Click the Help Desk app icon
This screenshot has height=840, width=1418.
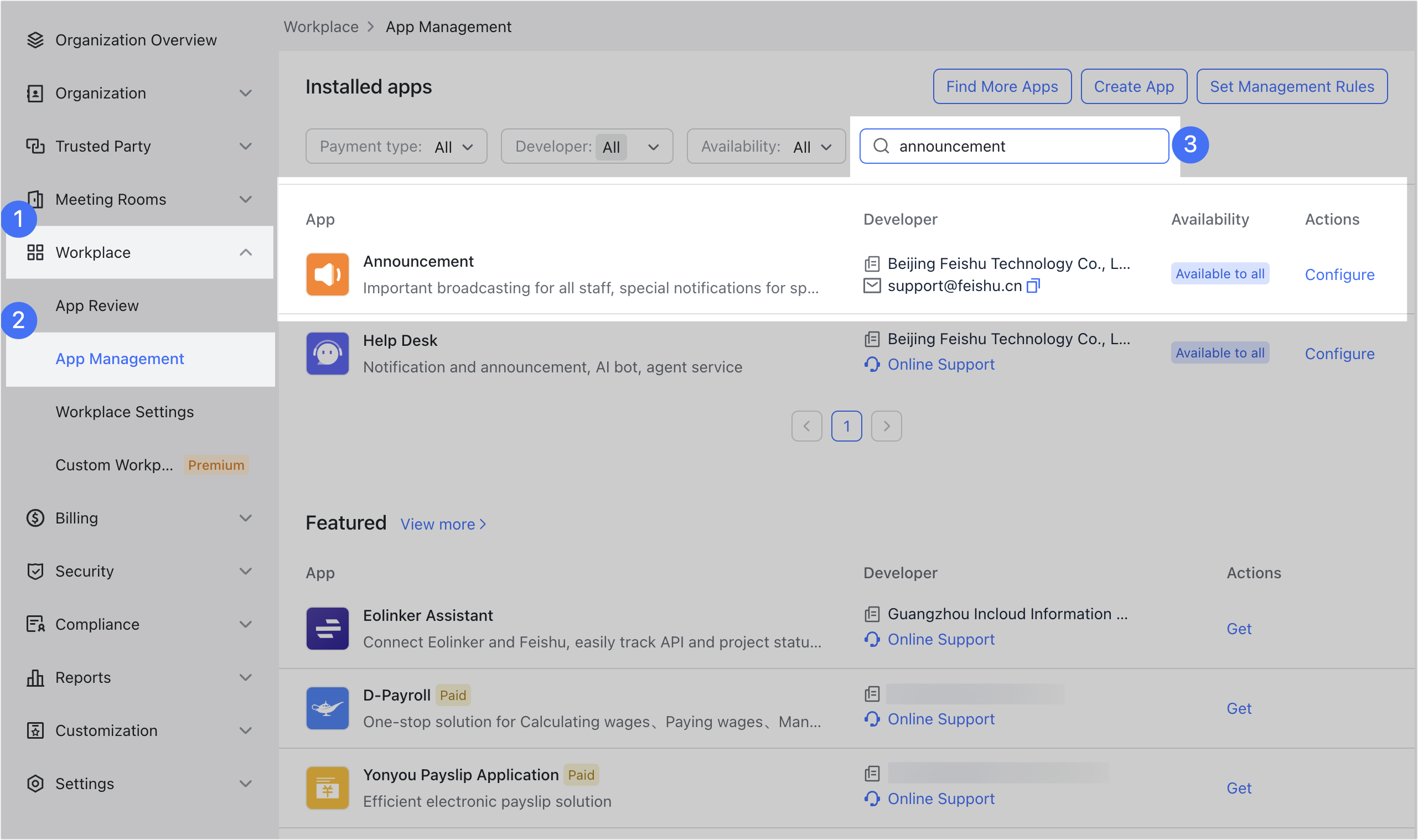click(x=327, y=354)
